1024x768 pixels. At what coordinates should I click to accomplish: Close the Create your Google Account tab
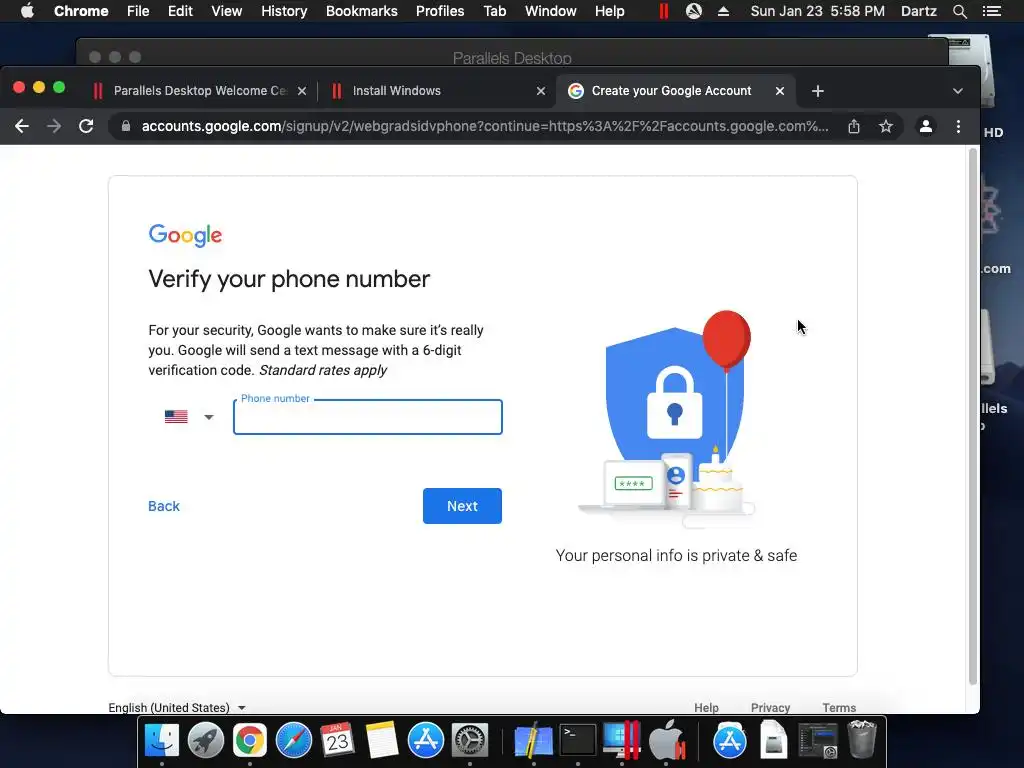pos(780,91)
